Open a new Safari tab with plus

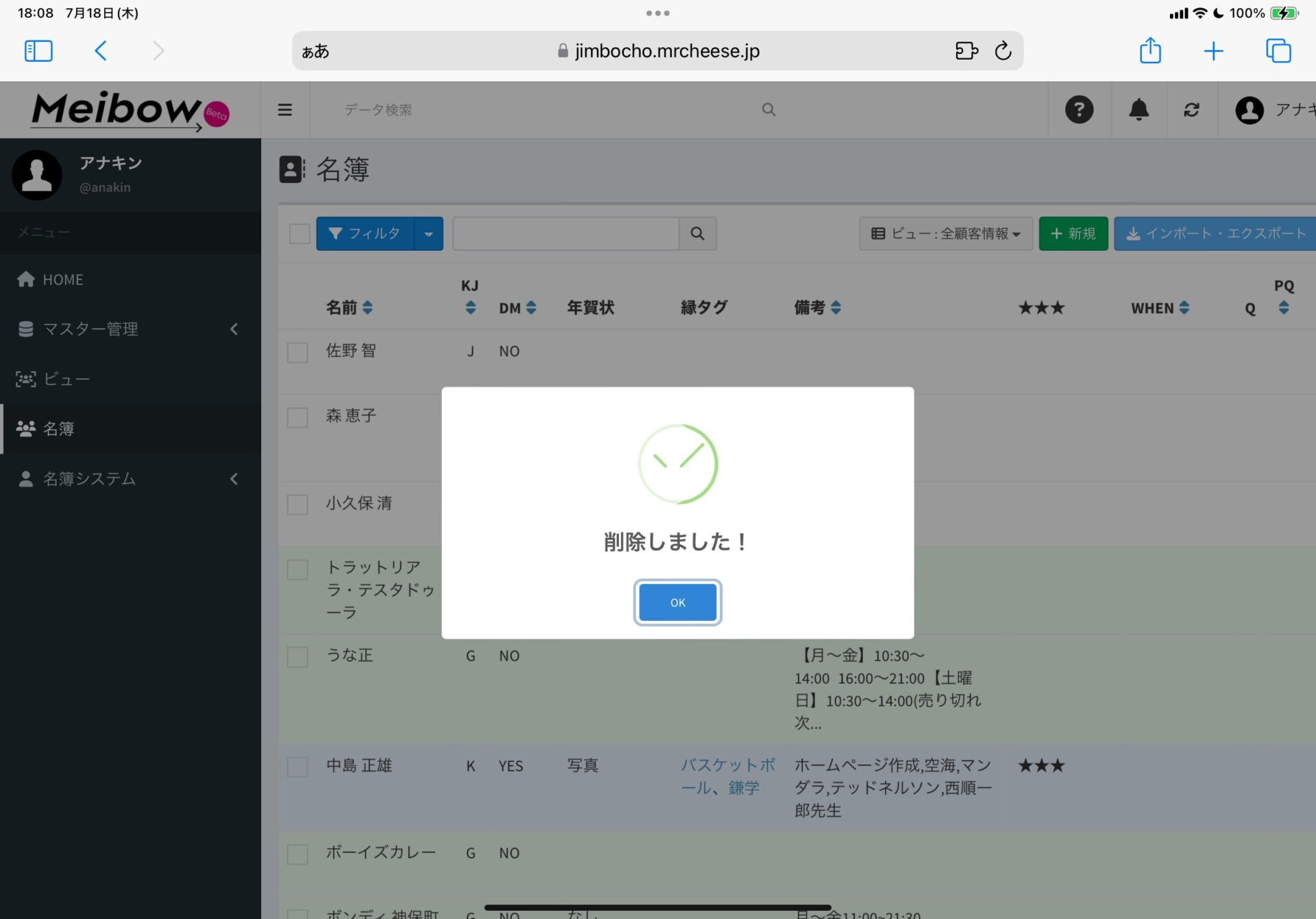(x=1213, y=51)
